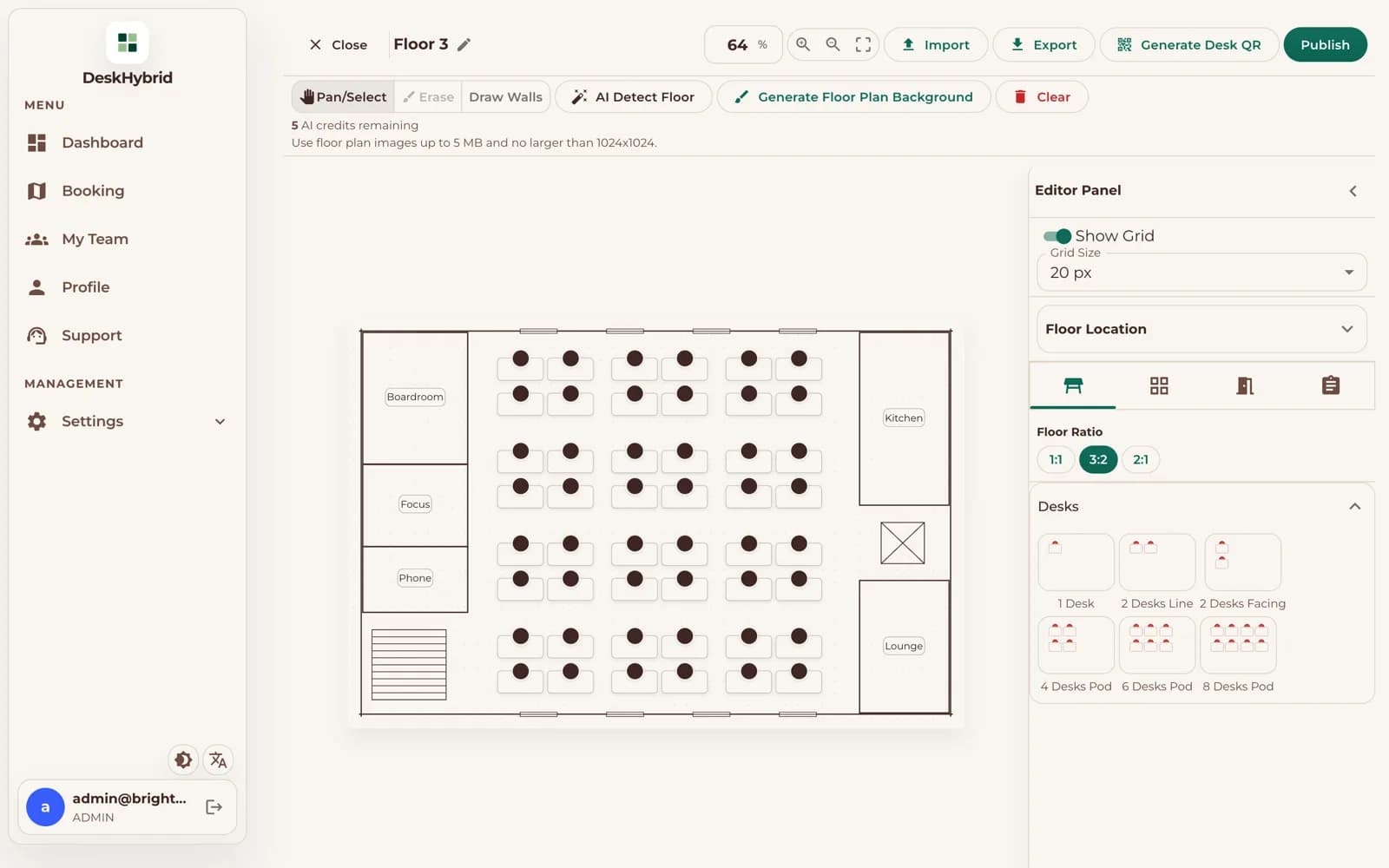Open Dashboard from the sidebar

(x=127, y=142)
